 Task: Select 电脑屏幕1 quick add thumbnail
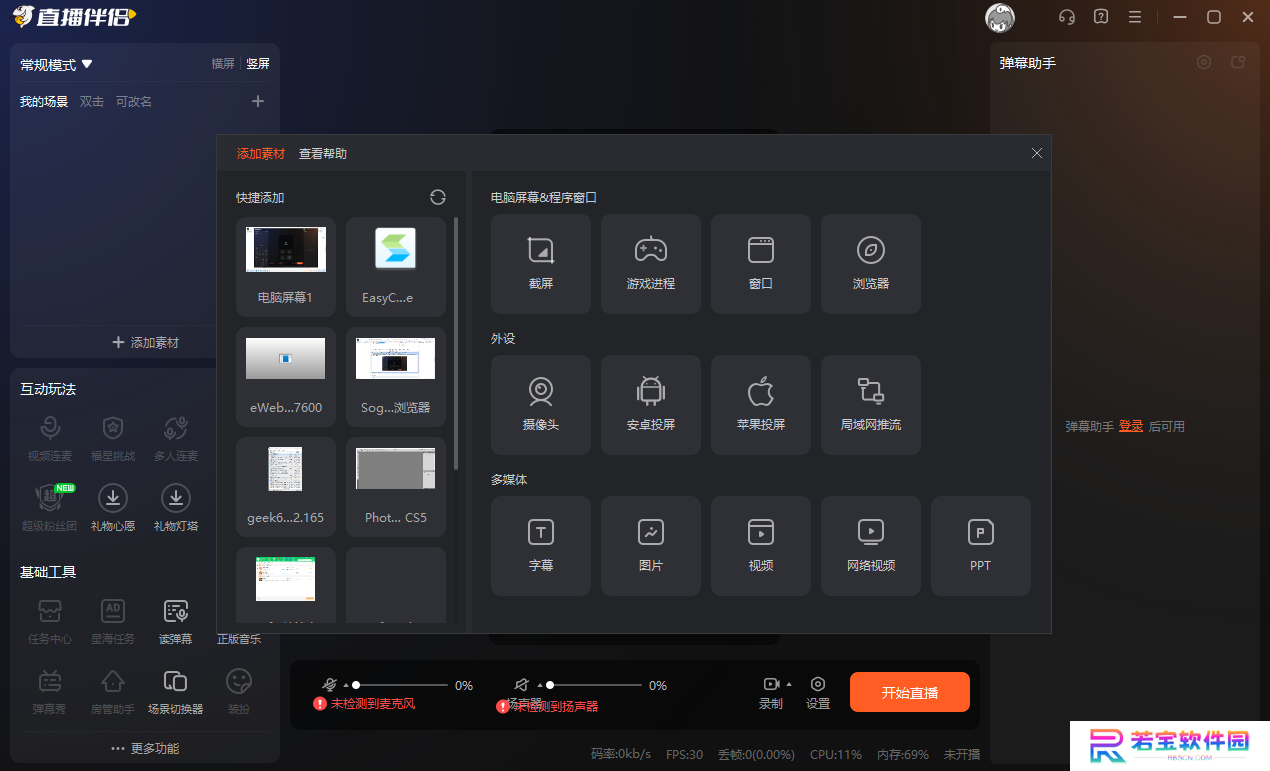[286, 267]
